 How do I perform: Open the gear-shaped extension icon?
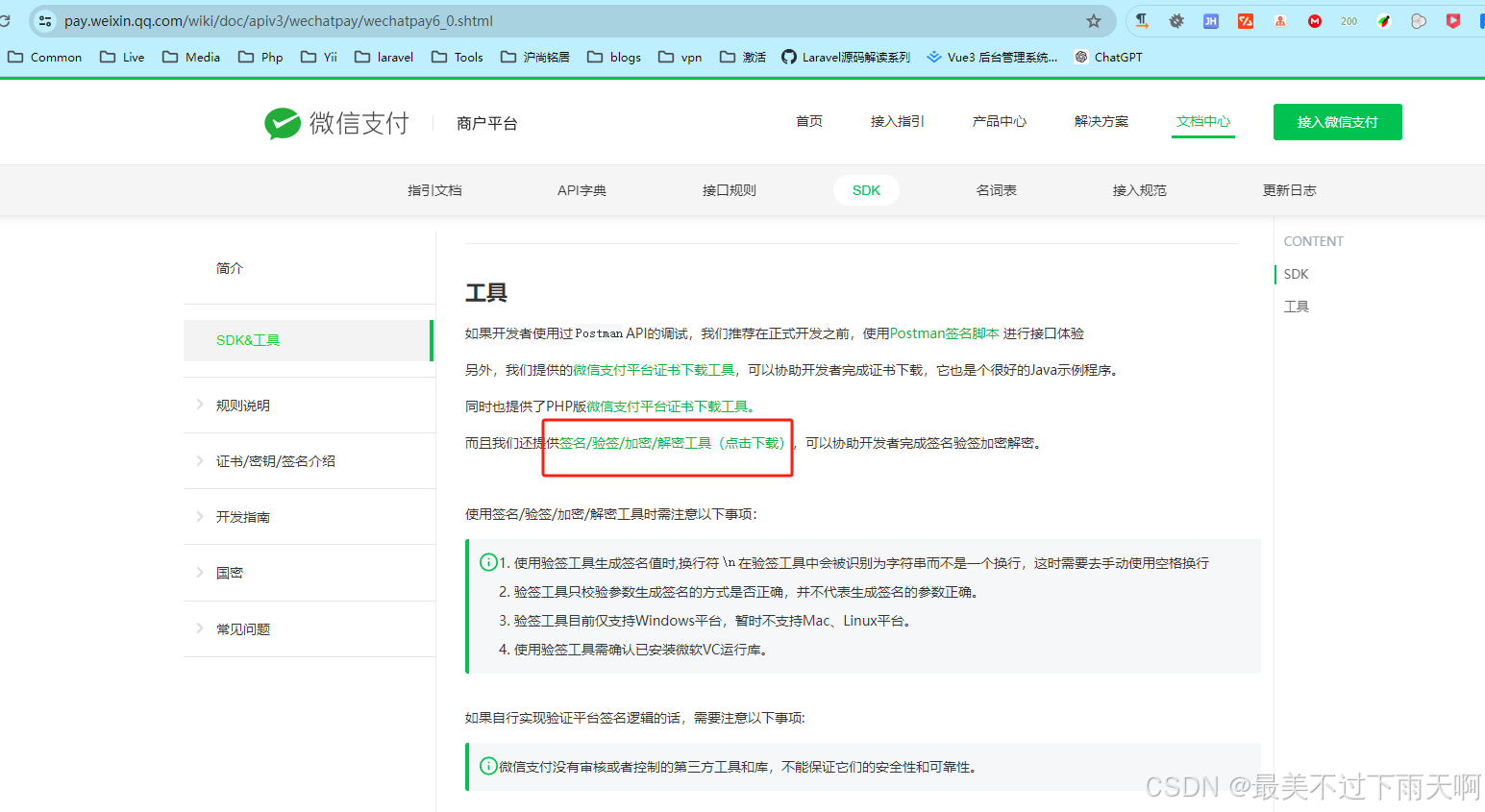1176,21
